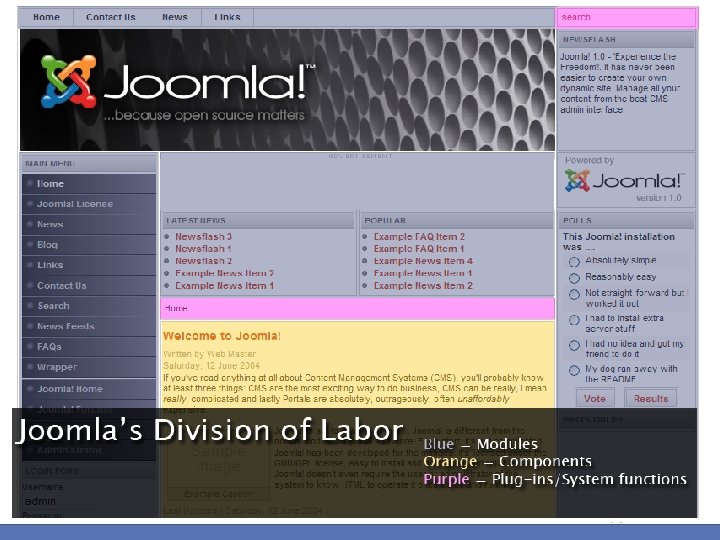
Task: Click the poll Results button
Action: point(651,399)
